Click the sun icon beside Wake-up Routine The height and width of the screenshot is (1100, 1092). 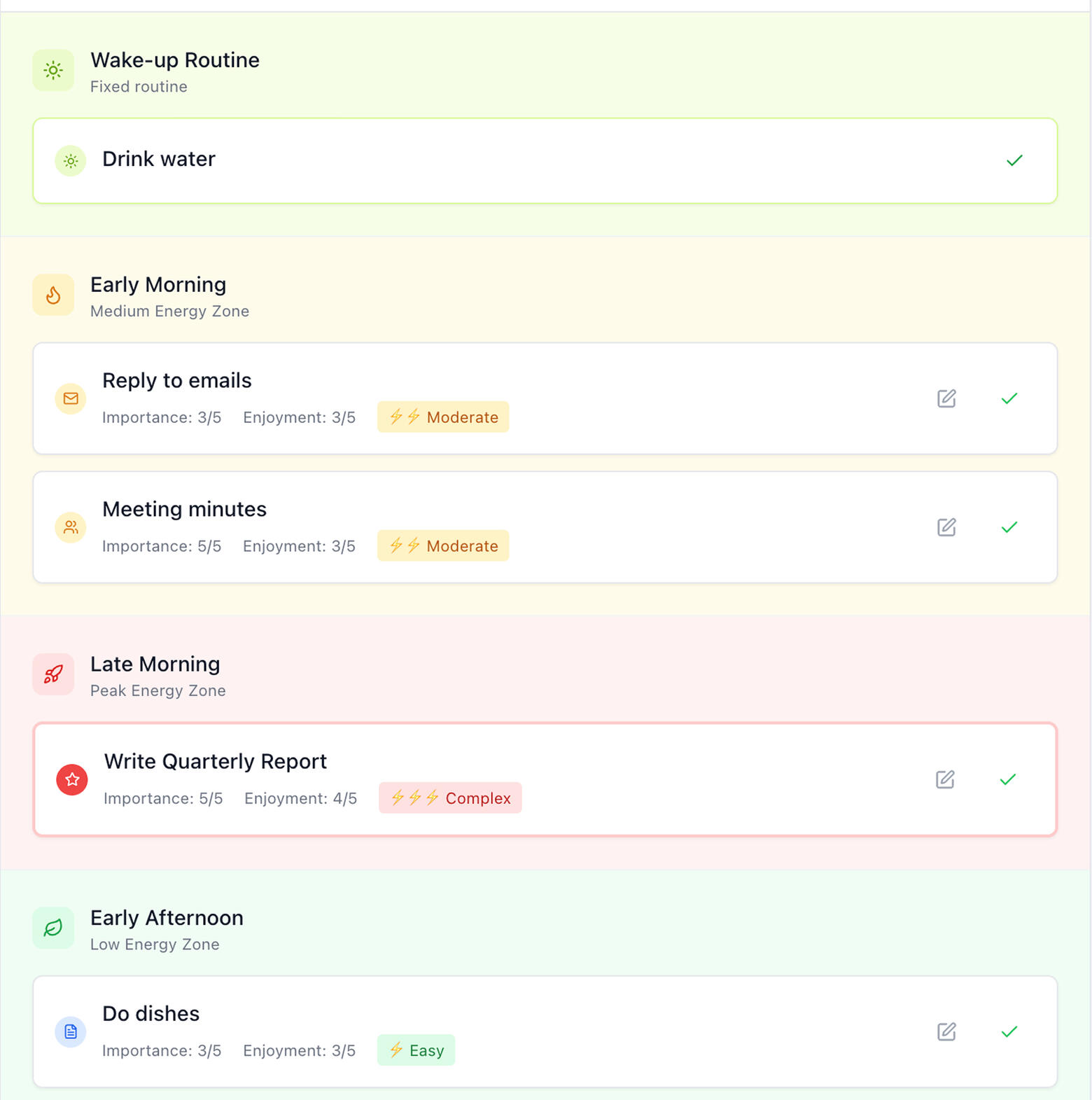click(x=53, y=70)
